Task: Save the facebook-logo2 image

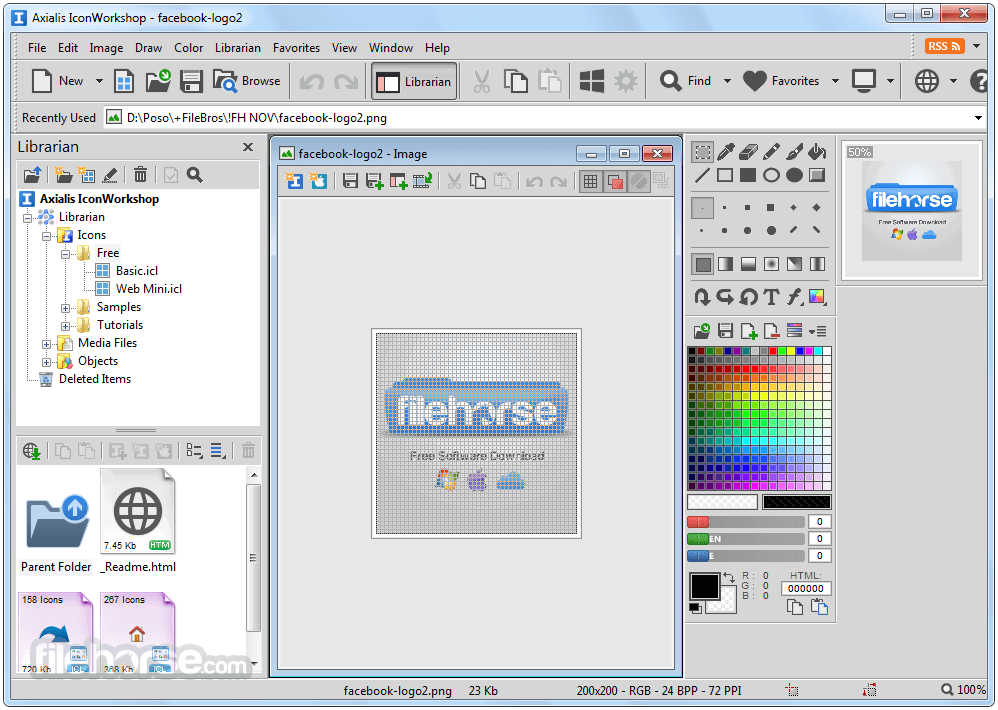Action: (x=350, y=181)
